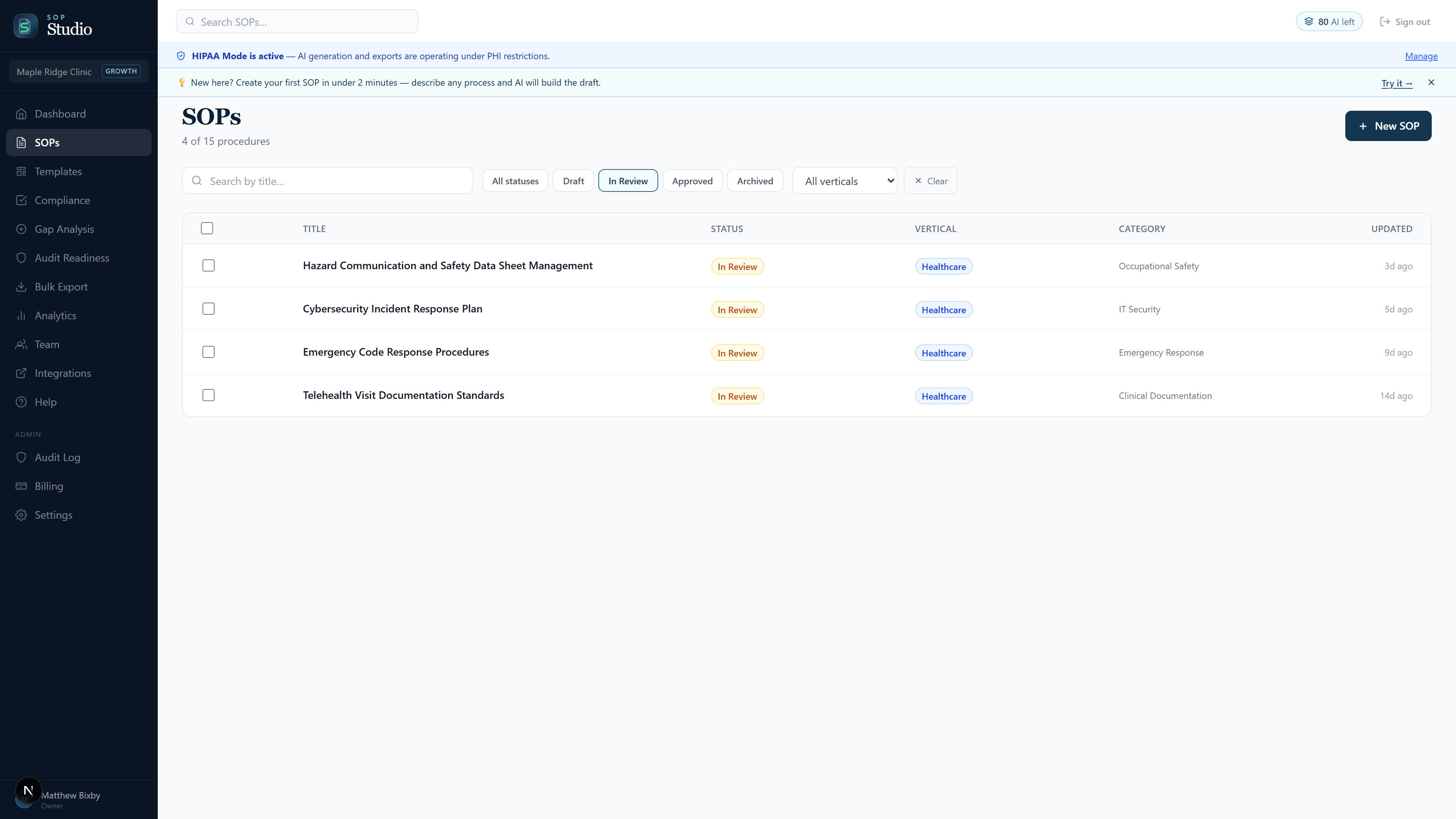Screen dimensions: 1456x819
Task: Open Settings gear icon in admin section
Action: click(22, 515)
